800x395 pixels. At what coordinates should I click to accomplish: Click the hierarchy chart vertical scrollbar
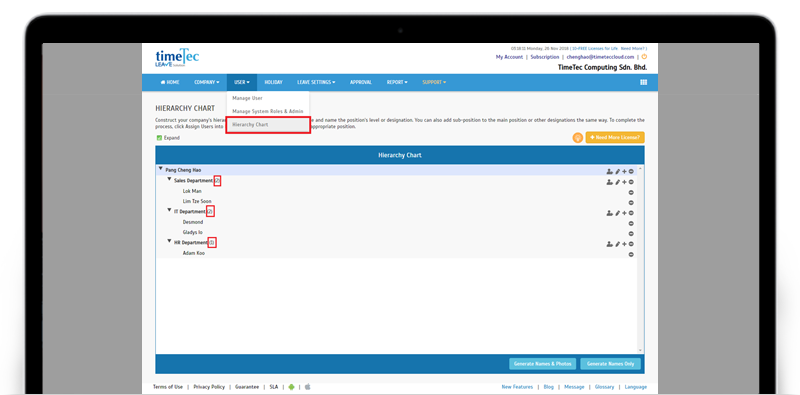pyautogui.click(x=641, y=259)
